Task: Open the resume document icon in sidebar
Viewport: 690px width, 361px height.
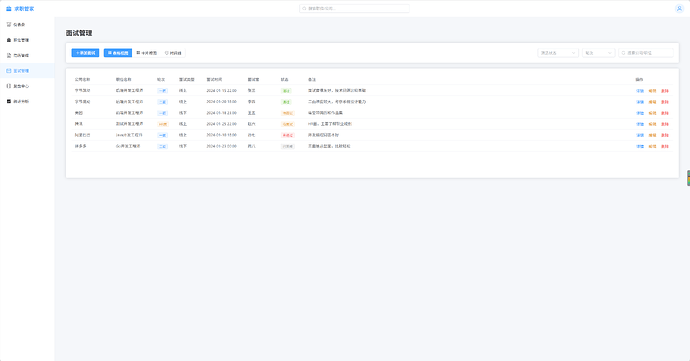Action: pos(9,55)
